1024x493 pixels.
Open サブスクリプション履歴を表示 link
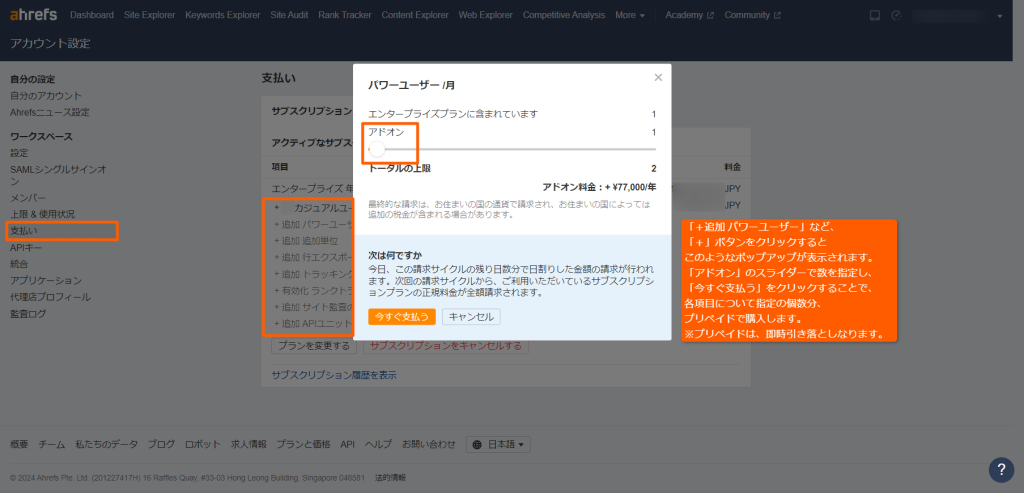pyautogui.click(x=334, y=375)
